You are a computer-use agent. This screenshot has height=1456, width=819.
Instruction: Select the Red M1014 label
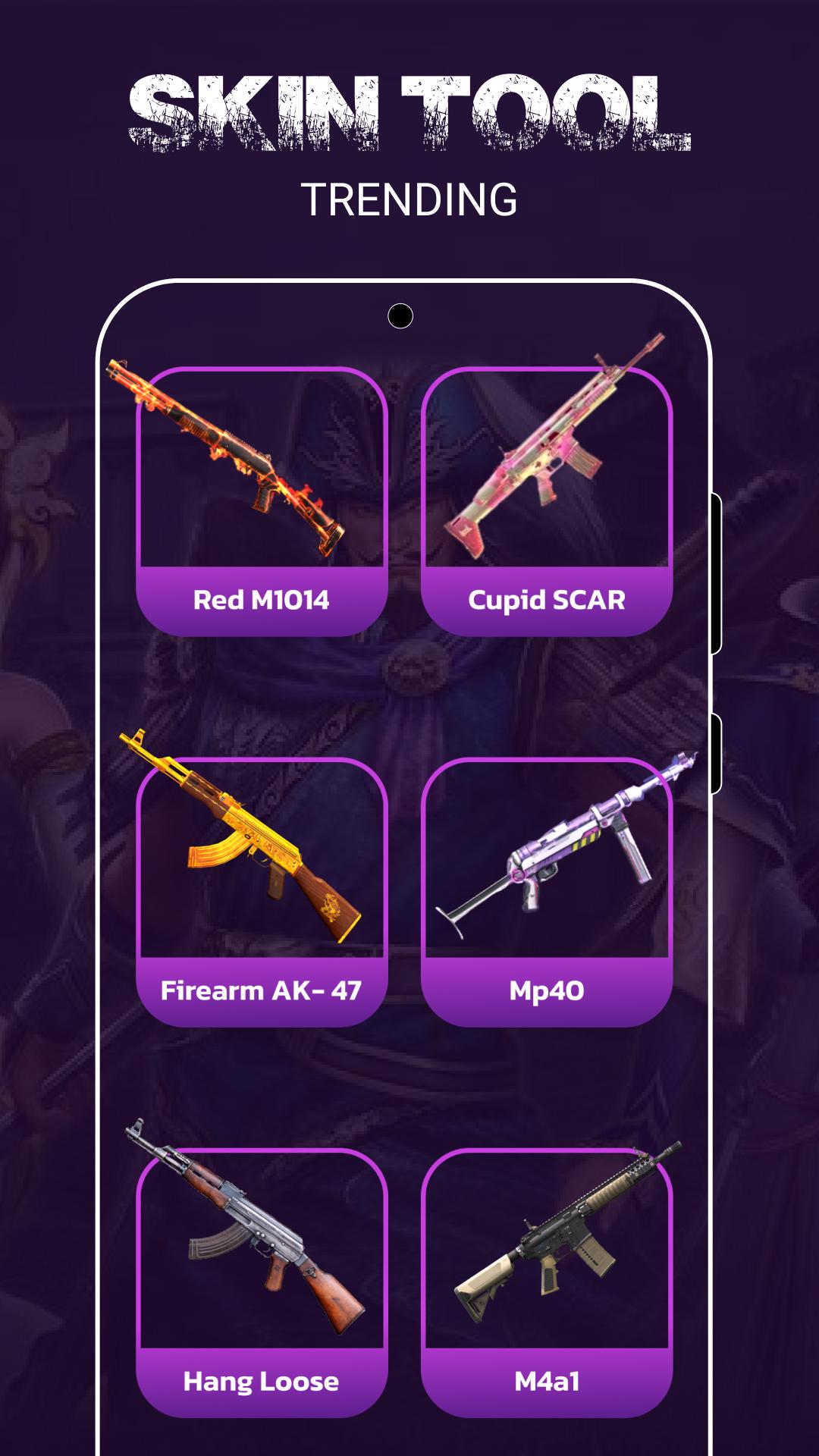click(262, 600)
